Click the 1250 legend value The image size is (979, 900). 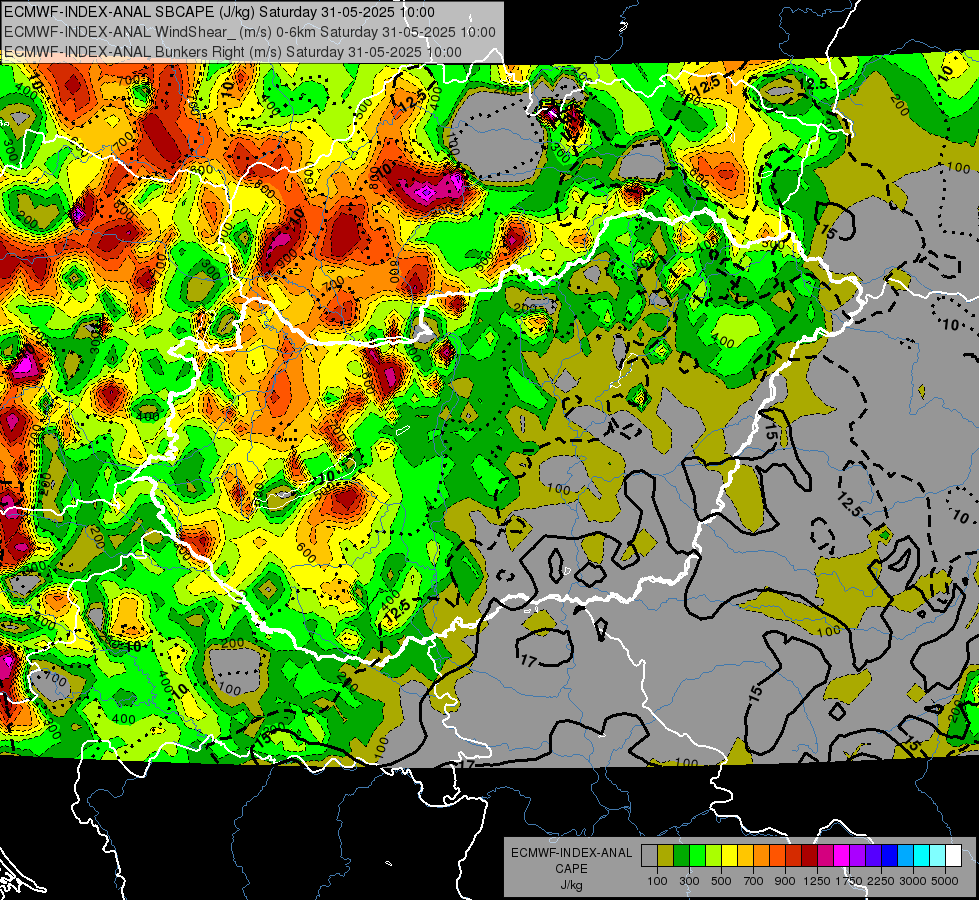[817, 881]
